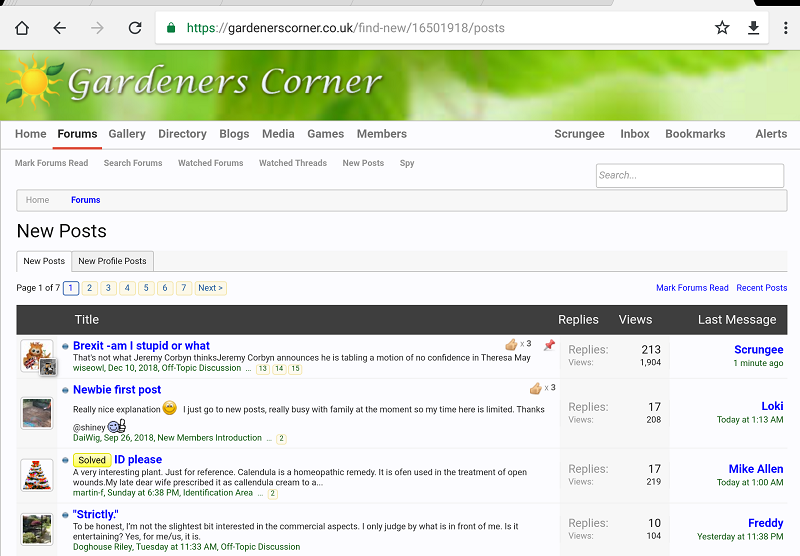
Task: Click the Mark Forums Read link on the right
Action: coord(692,288)
